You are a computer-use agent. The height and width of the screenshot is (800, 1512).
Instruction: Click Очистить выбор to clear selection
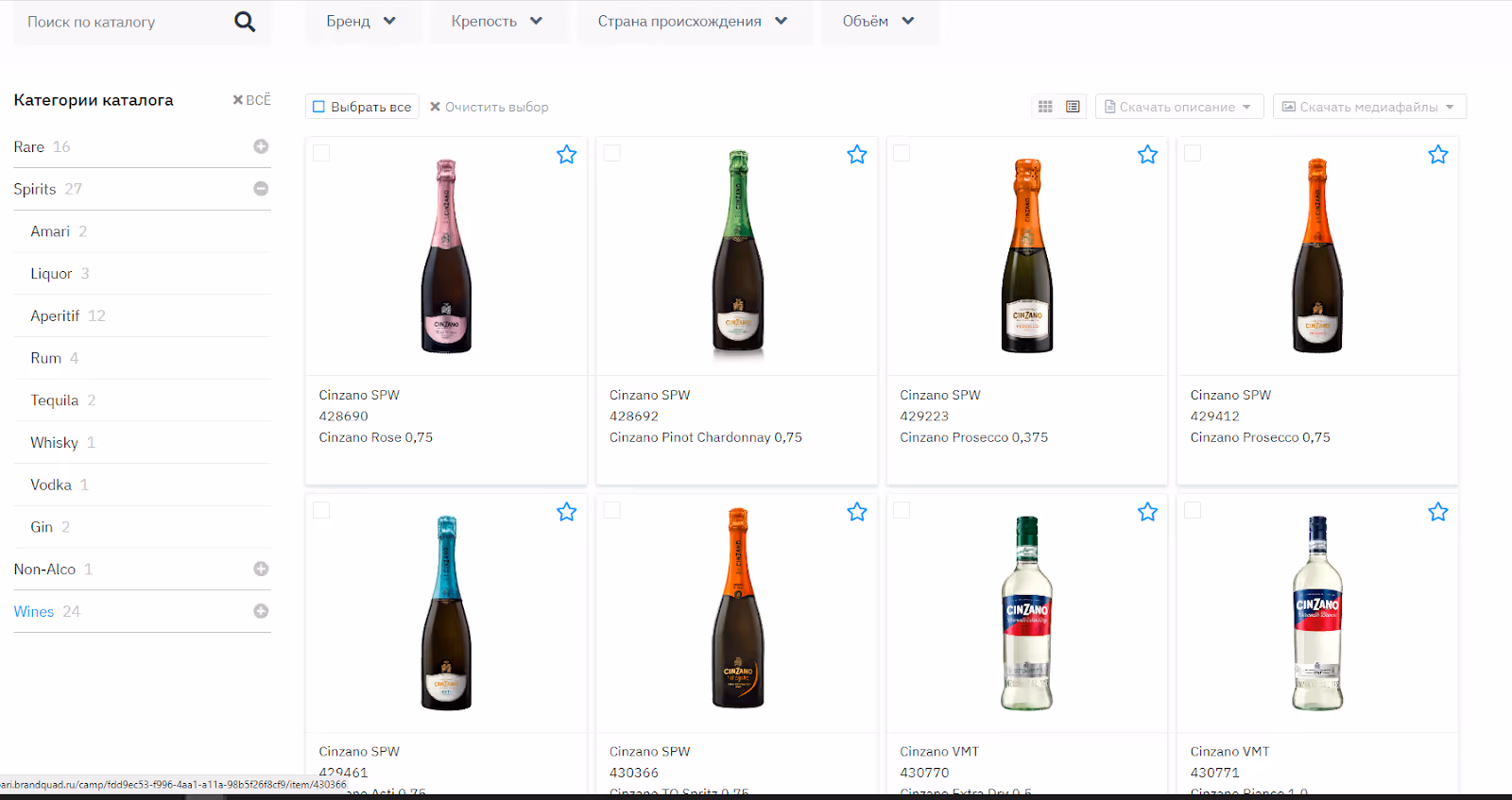click(x=489, y=107)
